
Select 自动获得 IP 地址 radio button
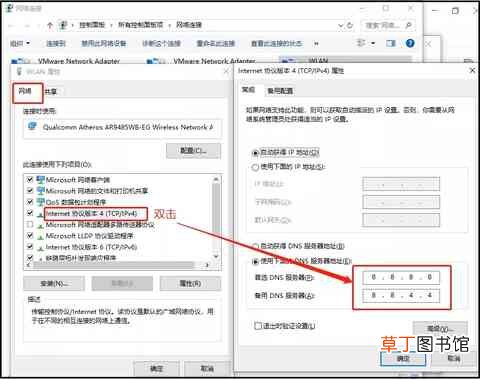pos(255,153)
